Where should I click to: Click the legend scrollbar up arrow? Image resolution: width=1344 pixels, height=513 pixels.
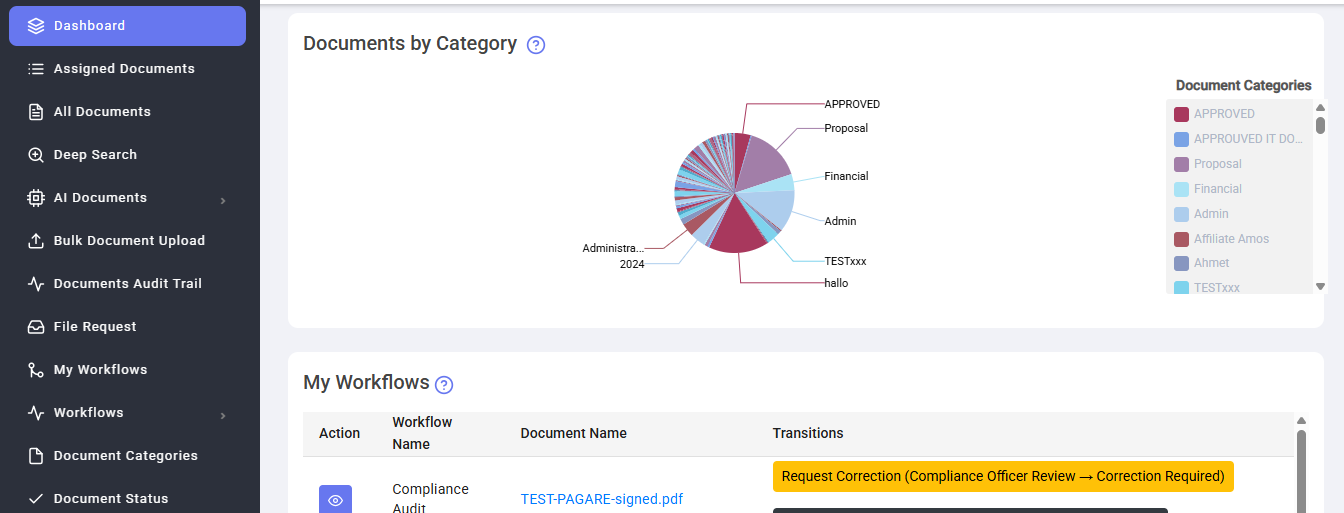[1320, 108]
